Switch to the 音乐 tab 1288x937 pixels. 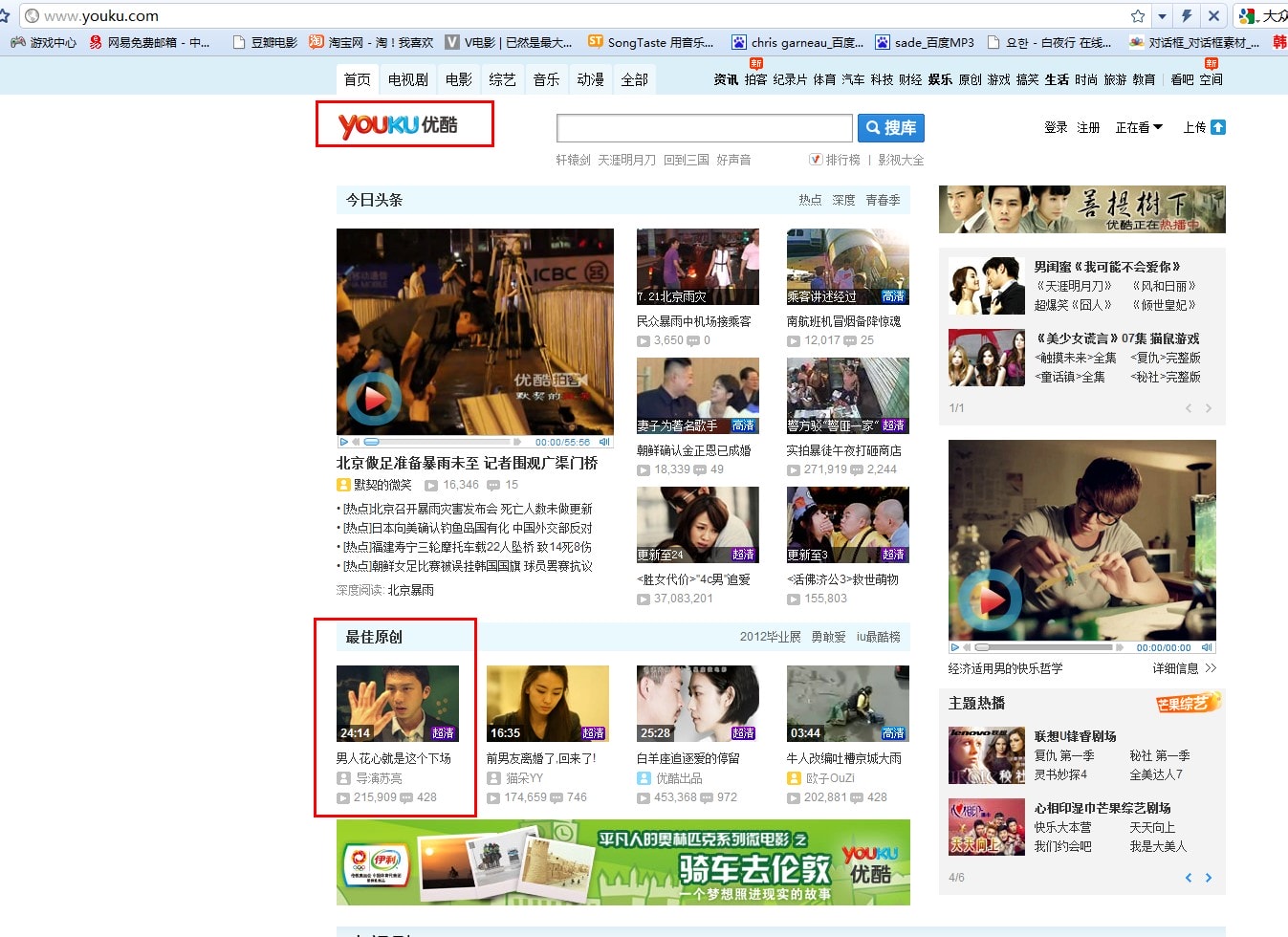546,79
